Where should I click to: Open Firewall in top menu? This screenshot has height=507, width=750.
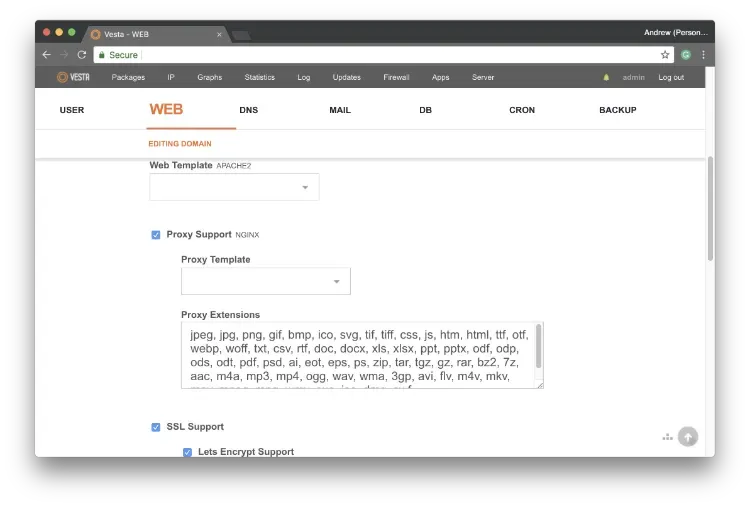tap(396, 77)
